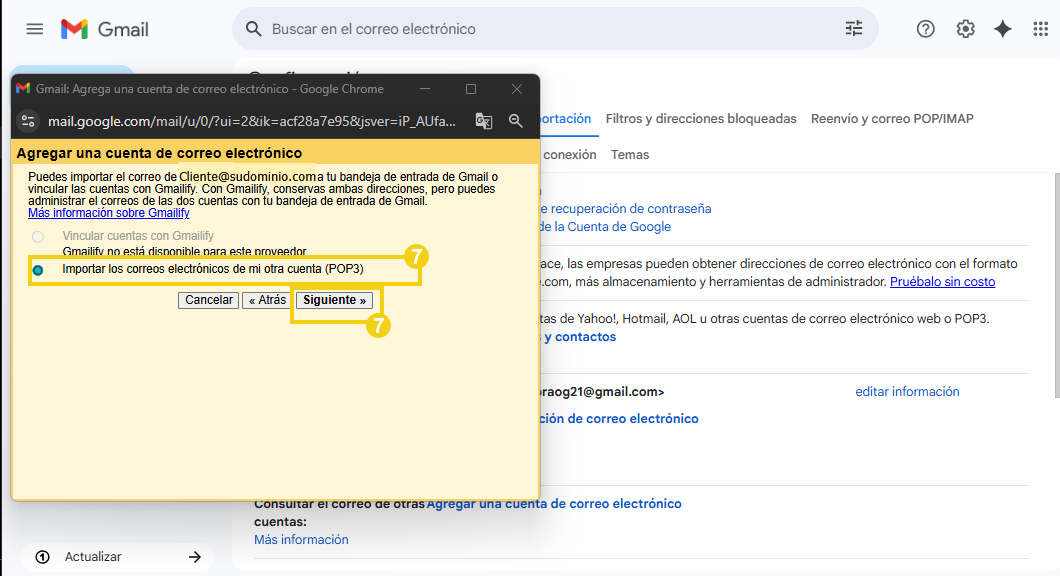1060x576 pixels.
Task: Click the Cancelar button
Action: pos(208,300)
